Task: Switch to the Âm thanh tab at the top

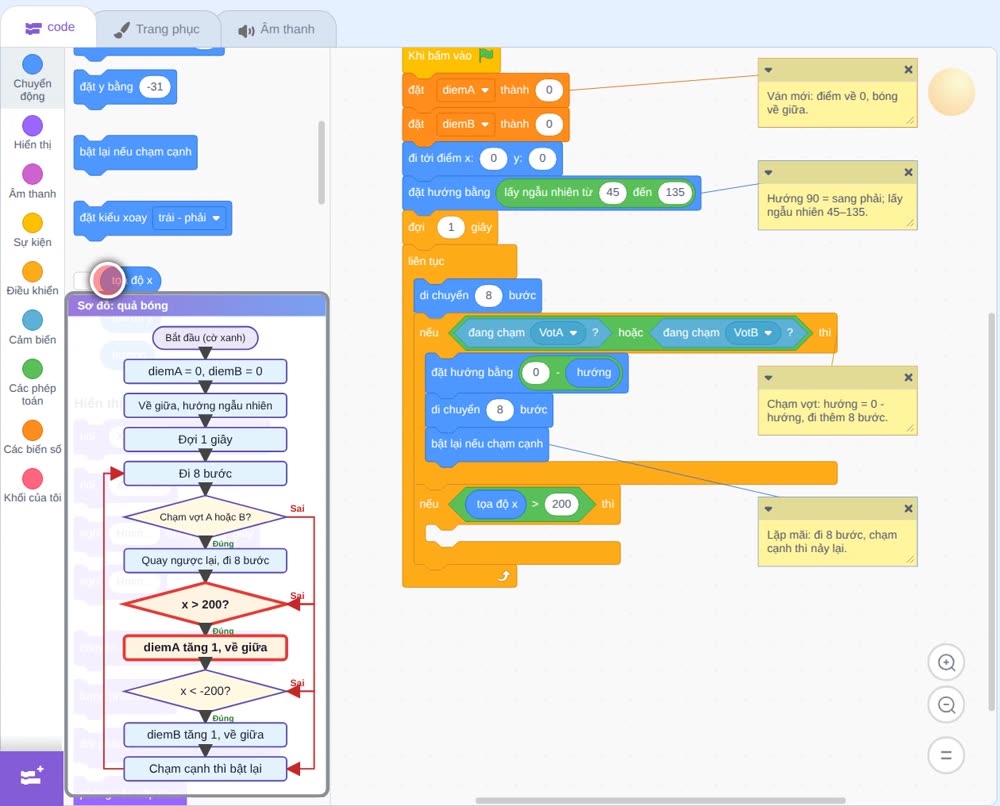Action: coord(277,29)
